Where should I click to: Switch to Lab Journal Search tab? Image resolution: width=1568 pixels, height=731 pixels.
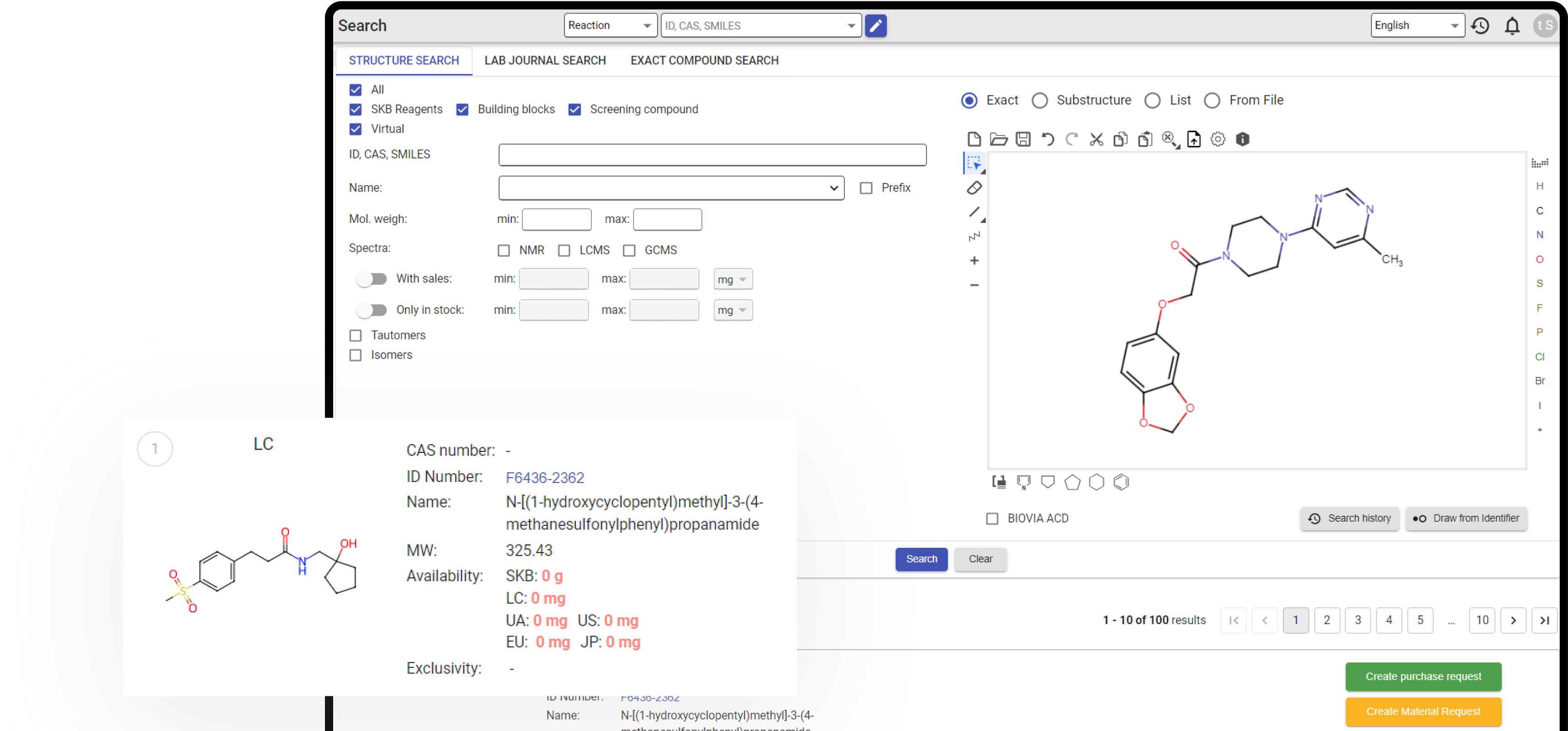(x=545, y=60)
